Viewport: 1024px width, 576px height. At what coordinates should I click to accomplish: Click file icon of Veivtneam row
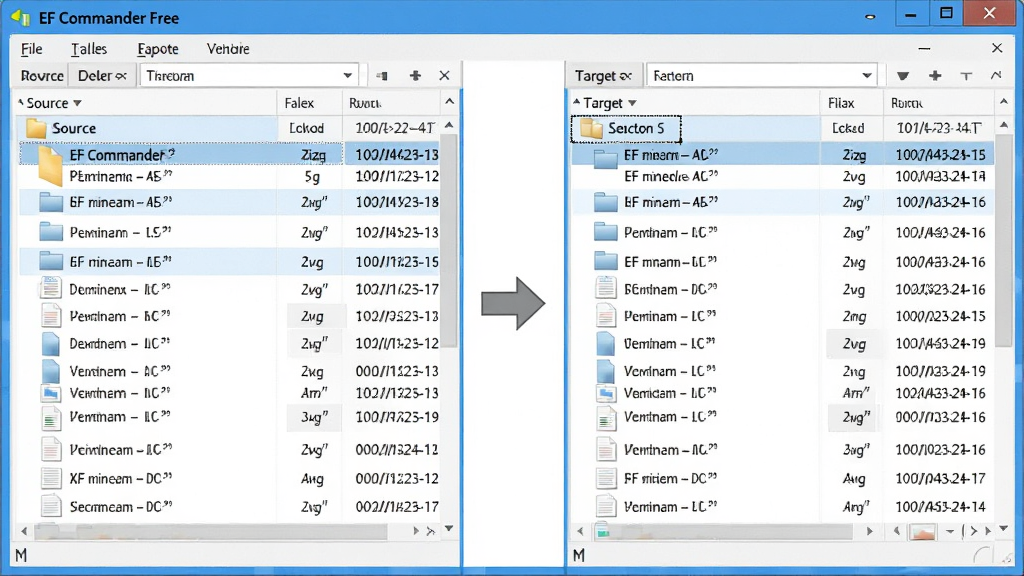pos(51,450)
